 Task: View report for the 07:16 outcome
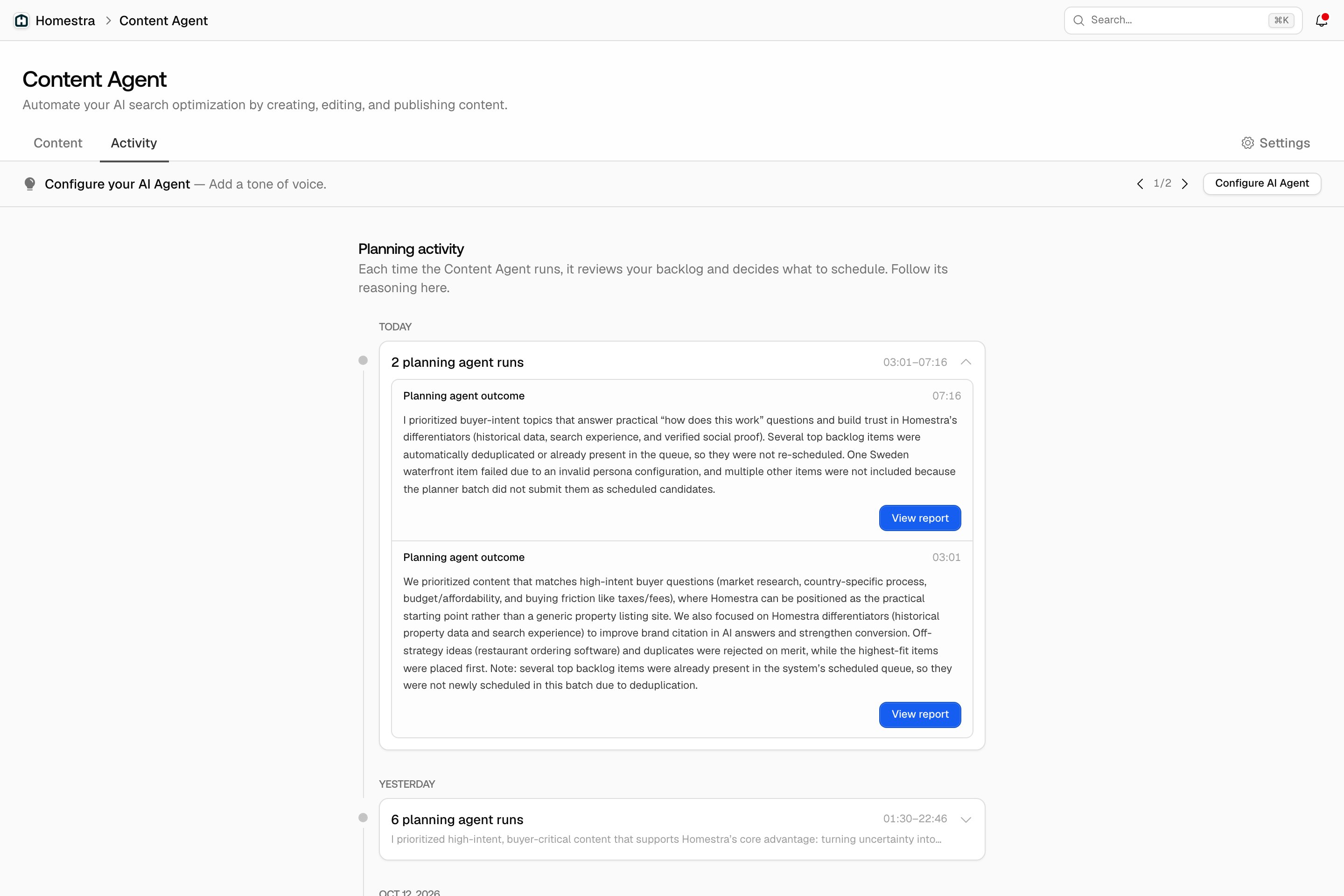click(920, 518)
